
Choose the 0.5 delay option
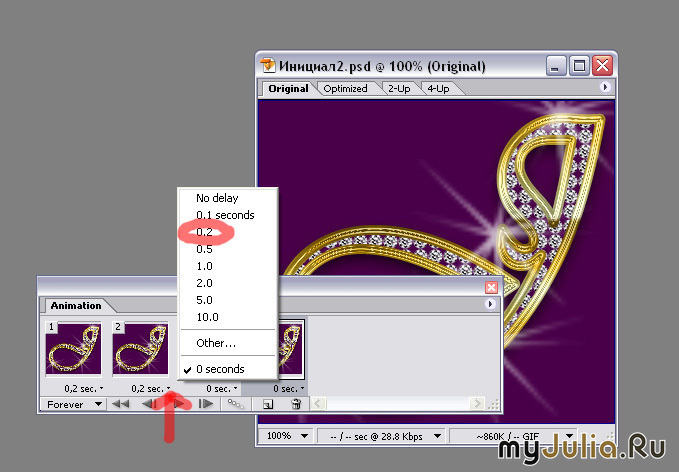[x=228, y=249]
